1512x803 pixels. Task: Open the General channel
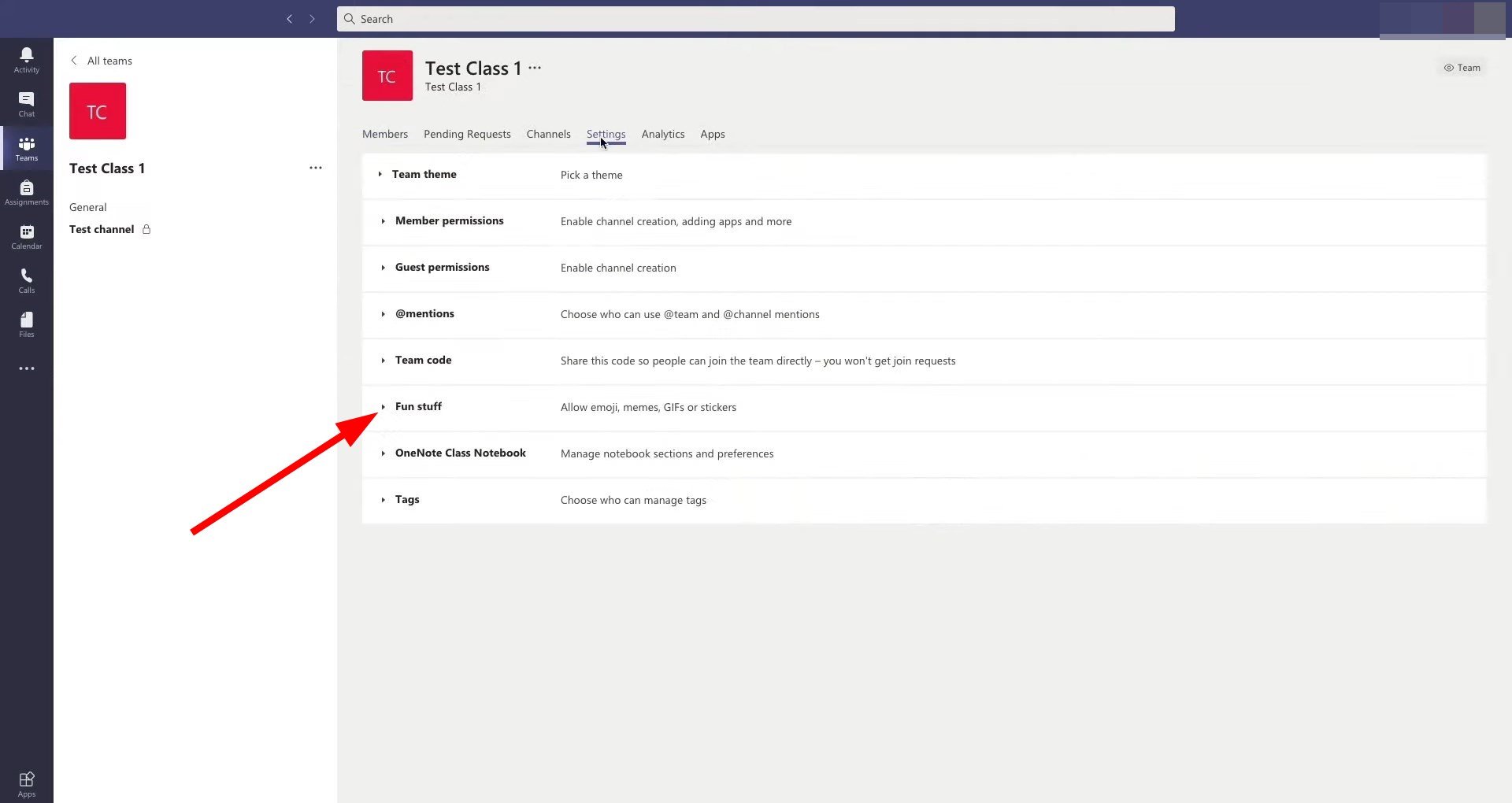click(x=87, y=207)
